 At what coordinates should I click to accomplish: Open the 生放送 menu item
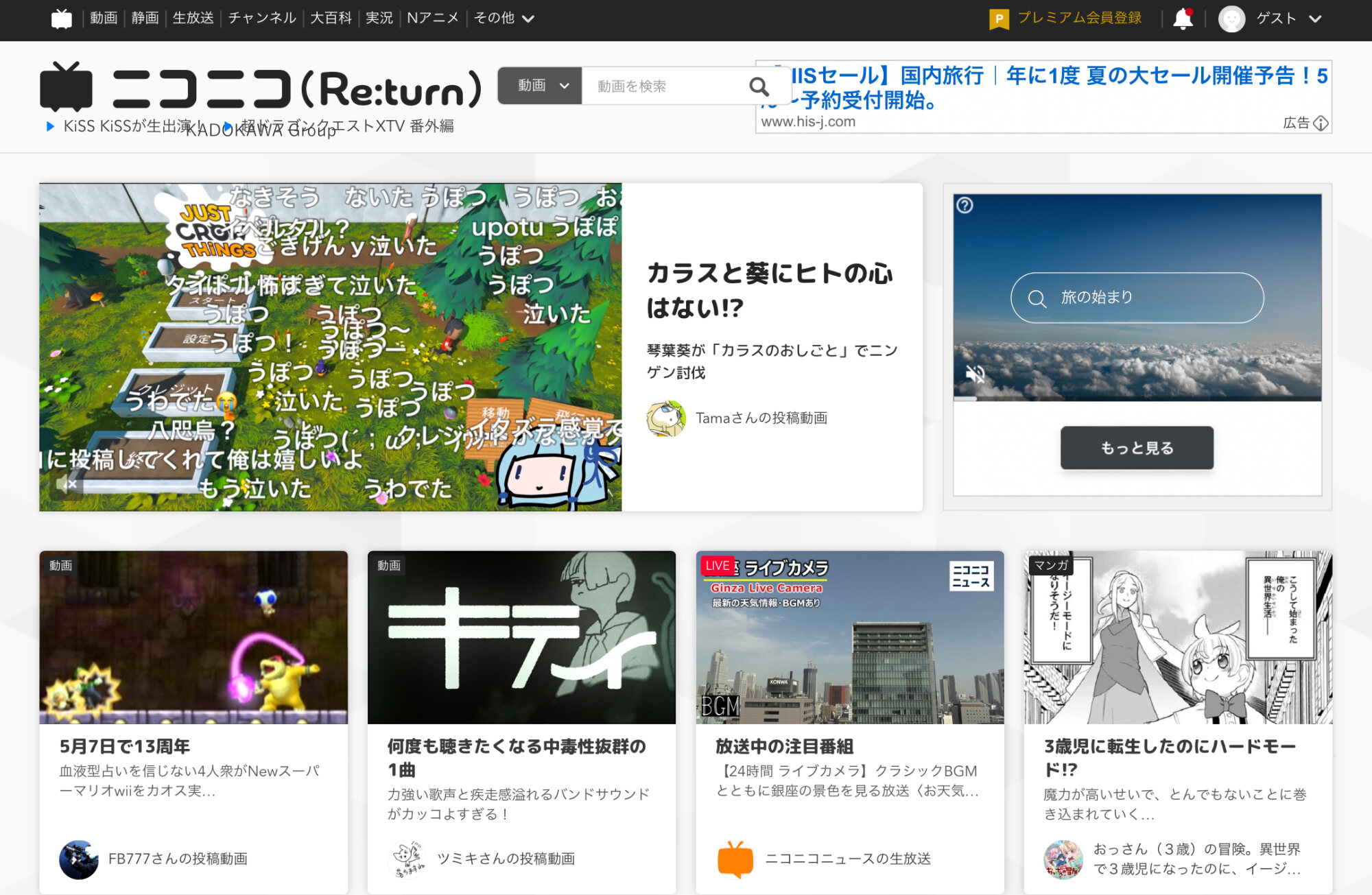193,19
